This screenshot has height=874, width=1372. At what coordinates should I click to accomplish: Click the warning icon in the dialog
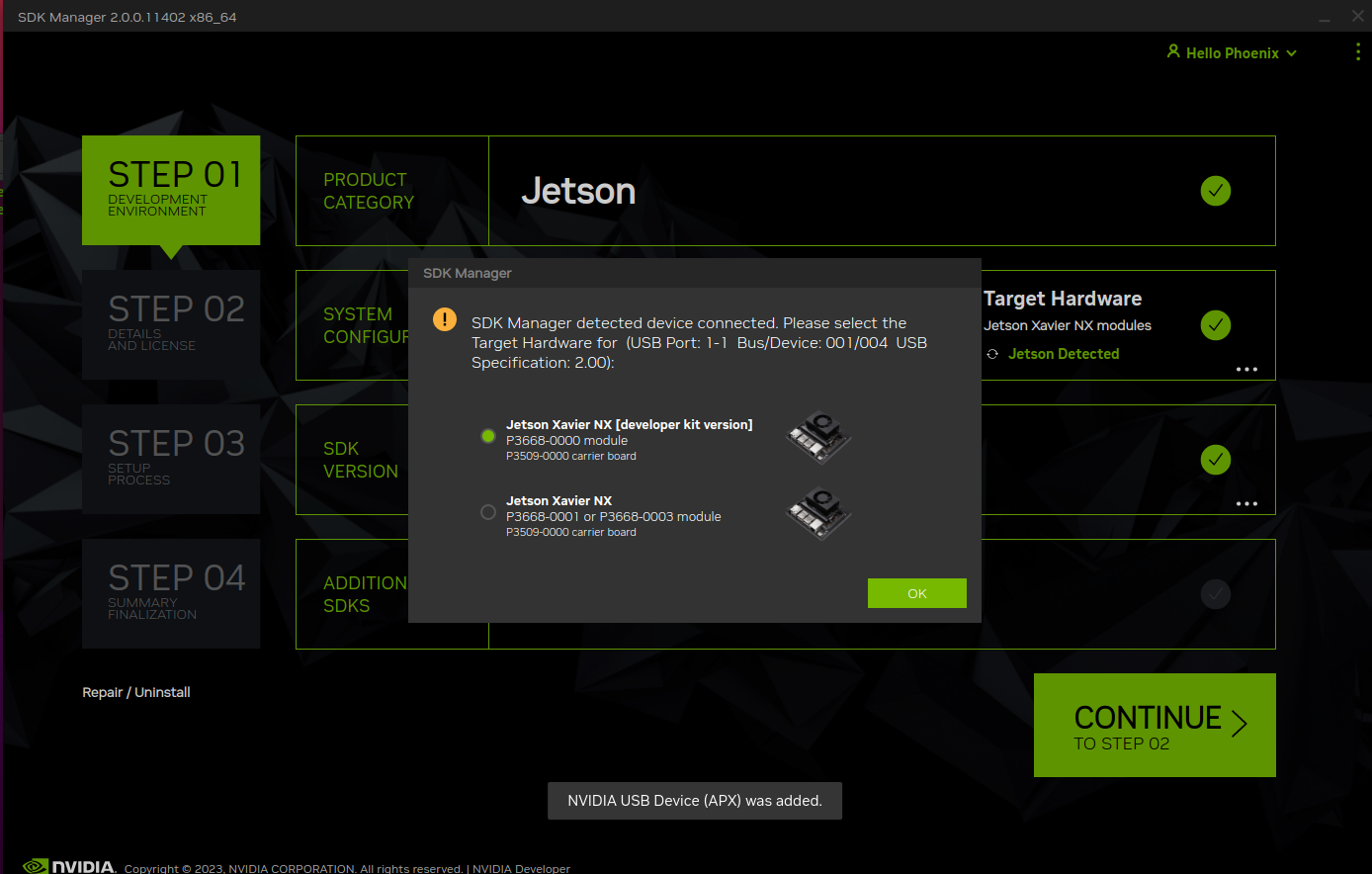point(445,319)
